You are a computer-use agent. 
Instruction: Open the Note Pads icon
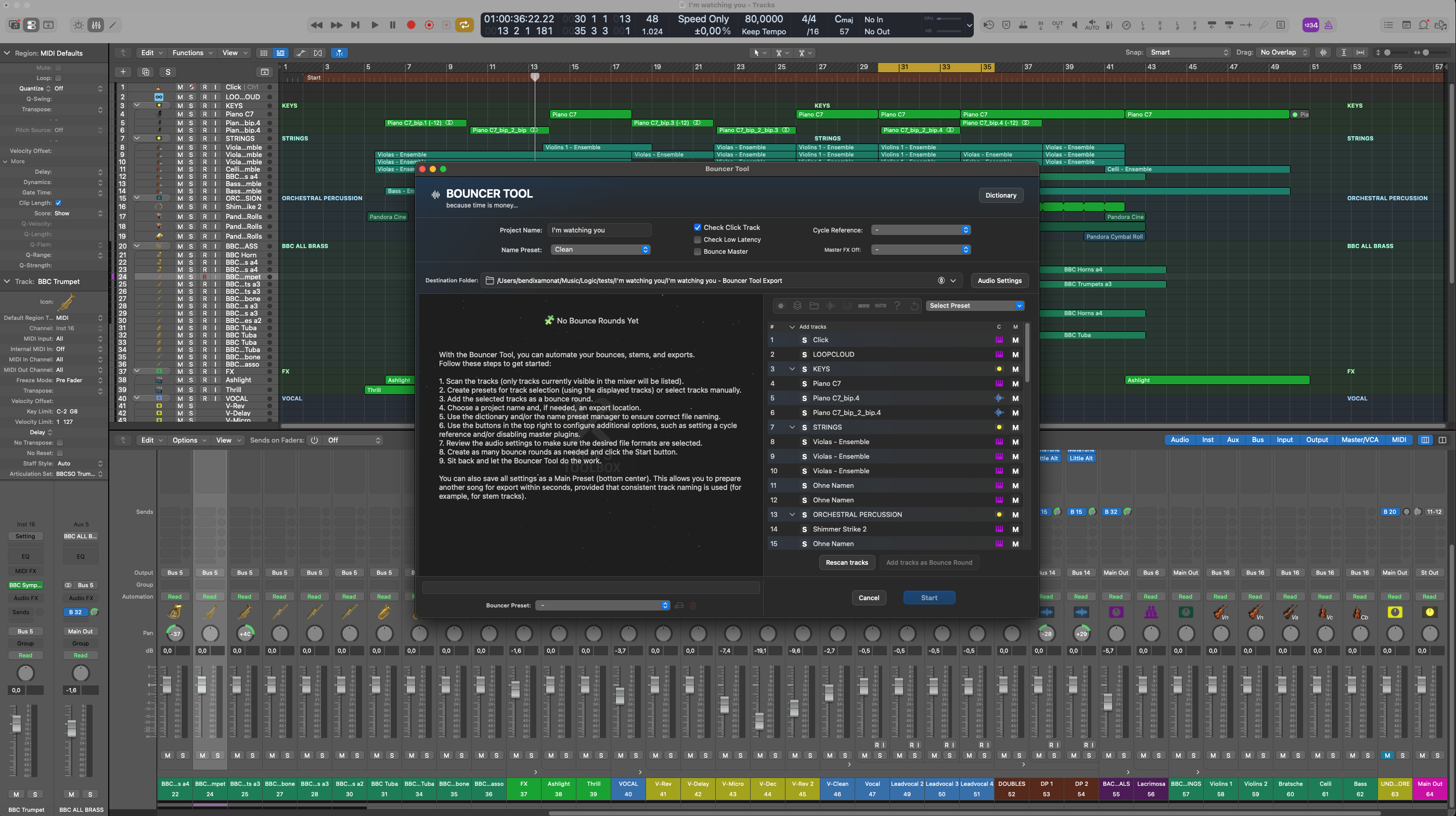(1406, 25)
